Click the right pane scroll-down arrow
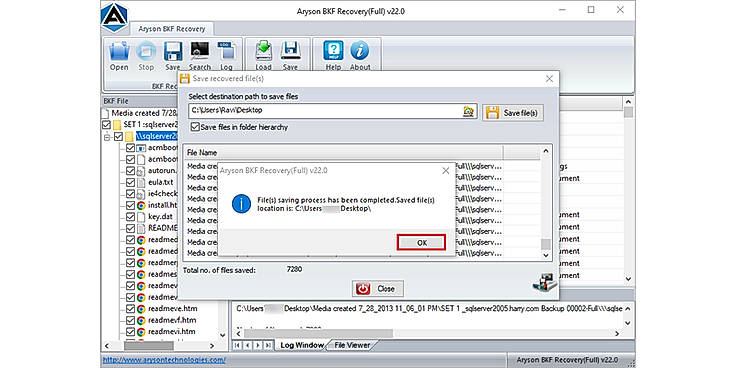This screenshot has height=368, width=736. (629, 279)
